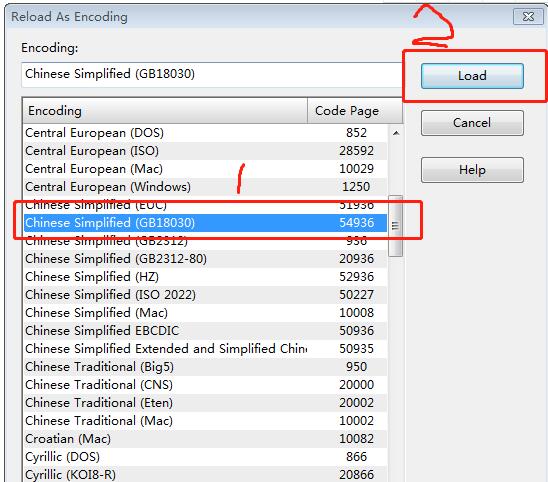548x482 pixels.
Task: Select Chinese Traditional (Mac) encoding
Action: 205,421
